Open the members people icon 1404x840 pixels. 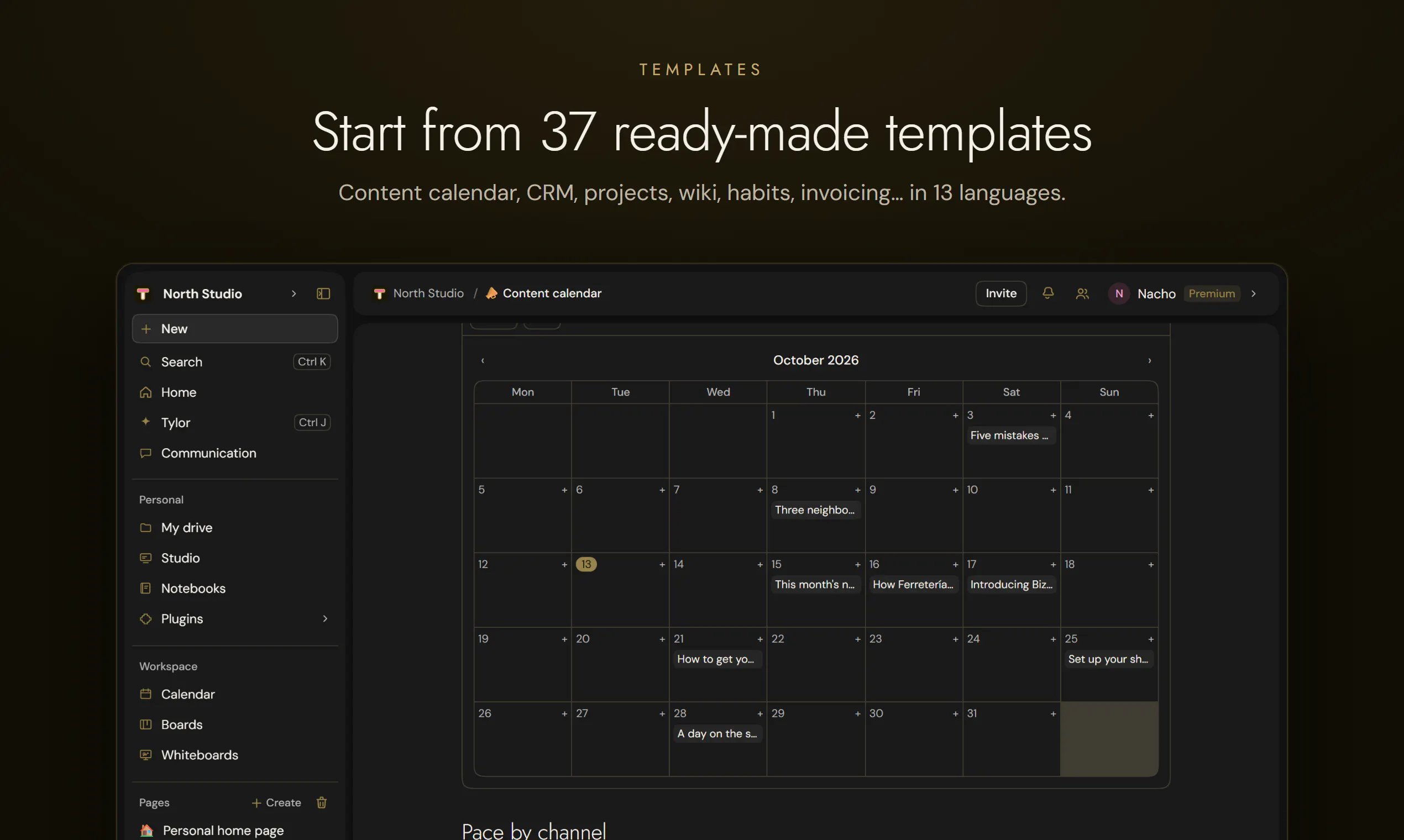1082,293
